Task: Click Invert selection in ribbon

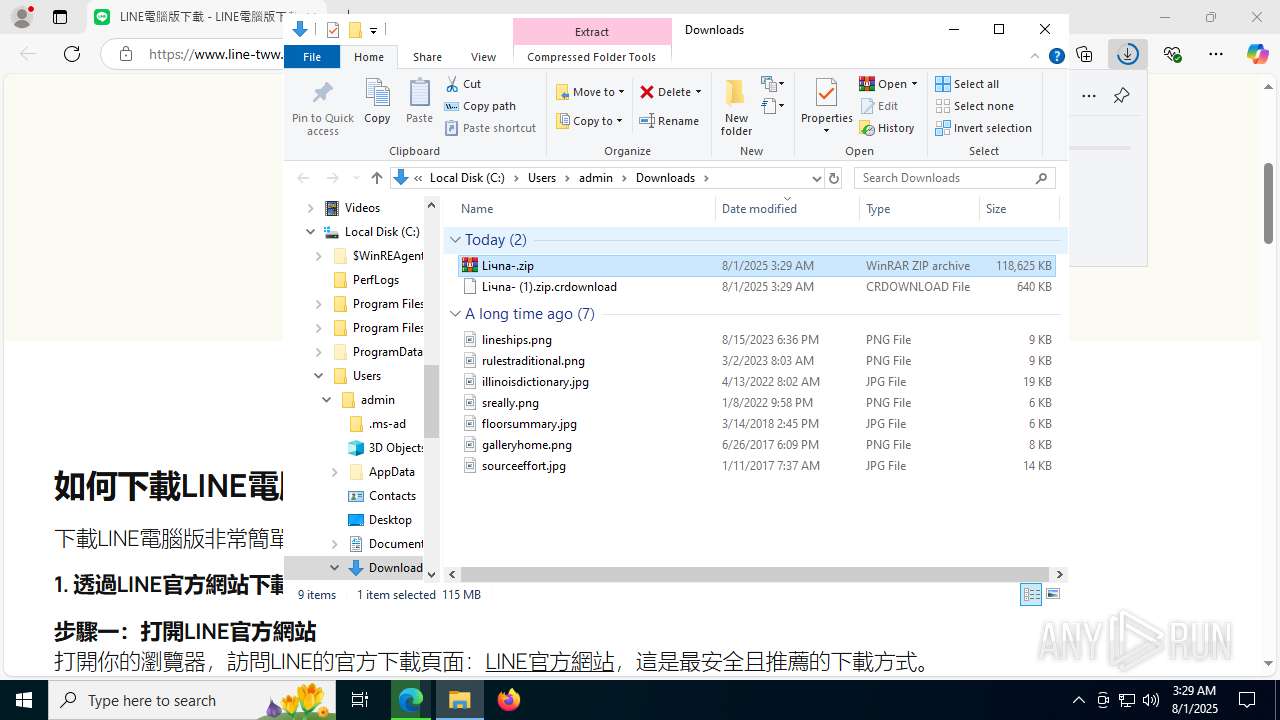Action: [x=983, y=128]
